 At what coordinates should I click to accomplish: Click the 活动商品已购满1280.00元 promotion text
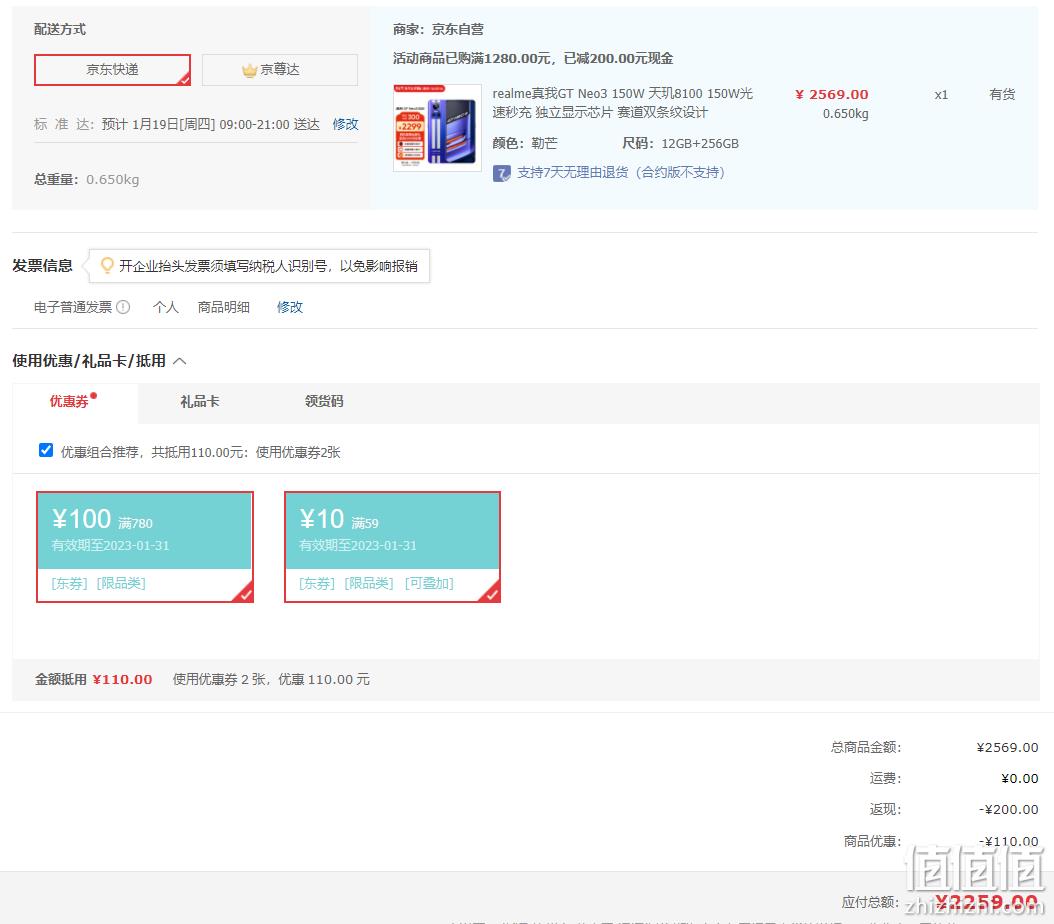533,58
